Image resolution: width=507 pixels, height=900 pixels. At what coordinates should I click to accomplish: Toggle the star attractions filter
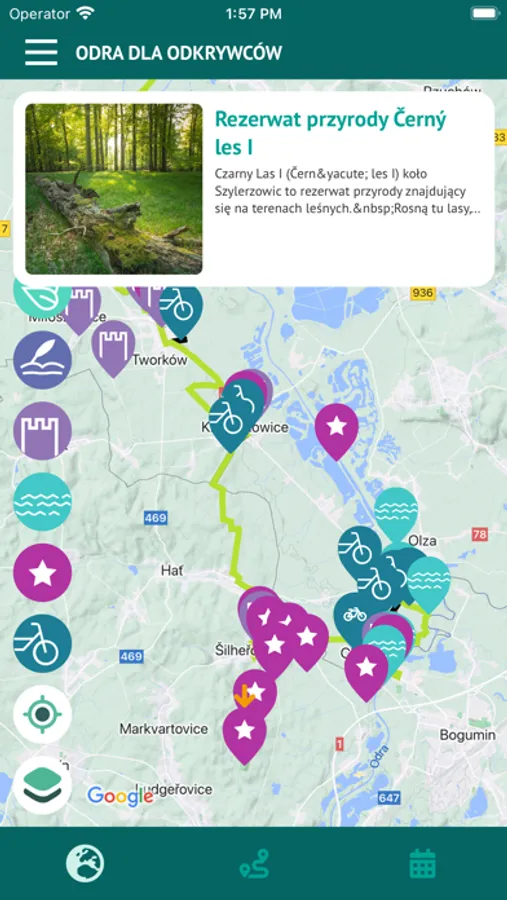click(x=42, y=573)
